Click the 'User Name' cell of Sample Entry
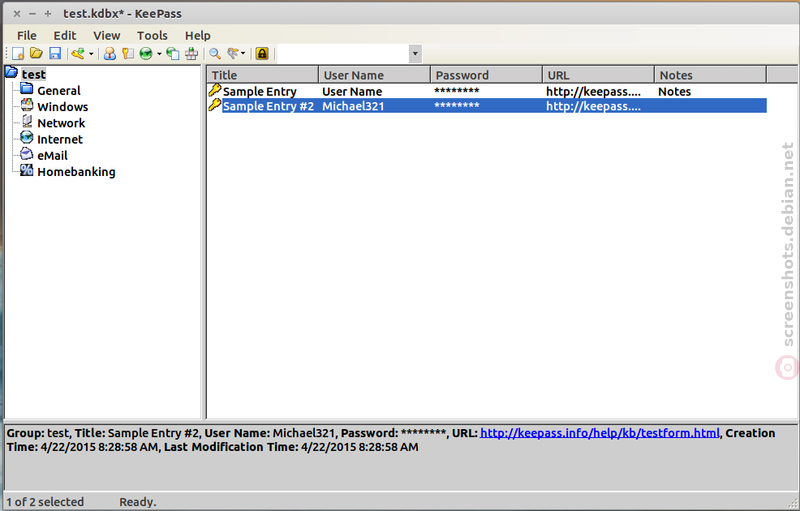 [352, 92]
